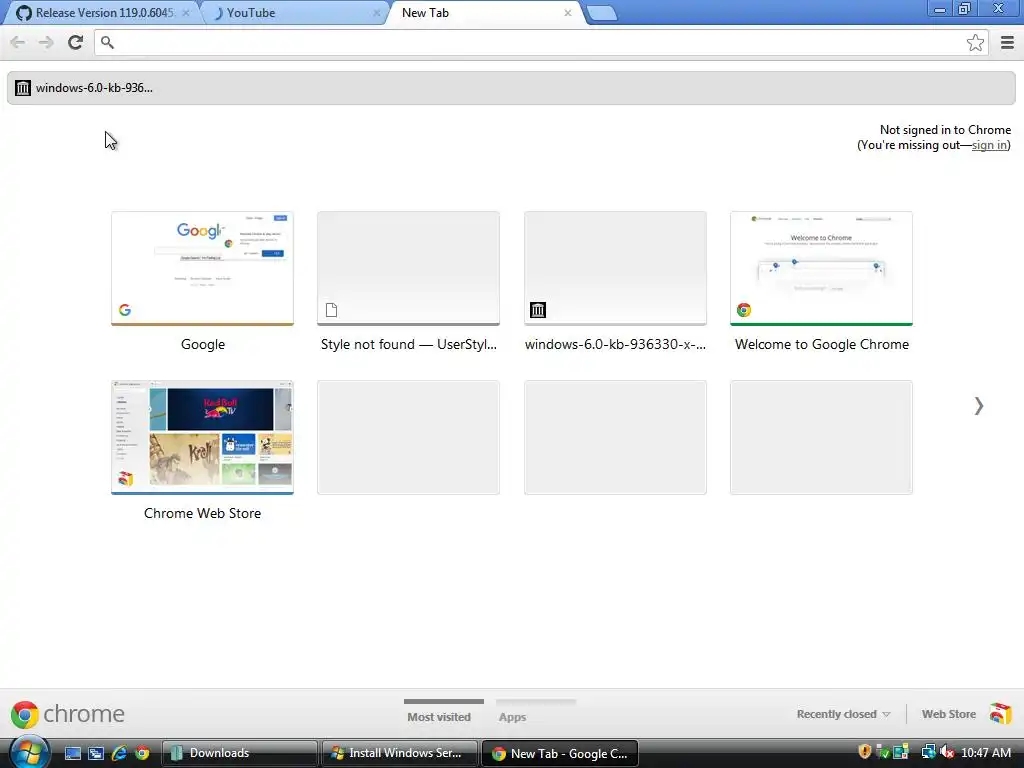The height and width of the screenshot is (768, 1024).
Task: Click the New Tab - Google Chrome taskbar button
Action: point(559,753)
